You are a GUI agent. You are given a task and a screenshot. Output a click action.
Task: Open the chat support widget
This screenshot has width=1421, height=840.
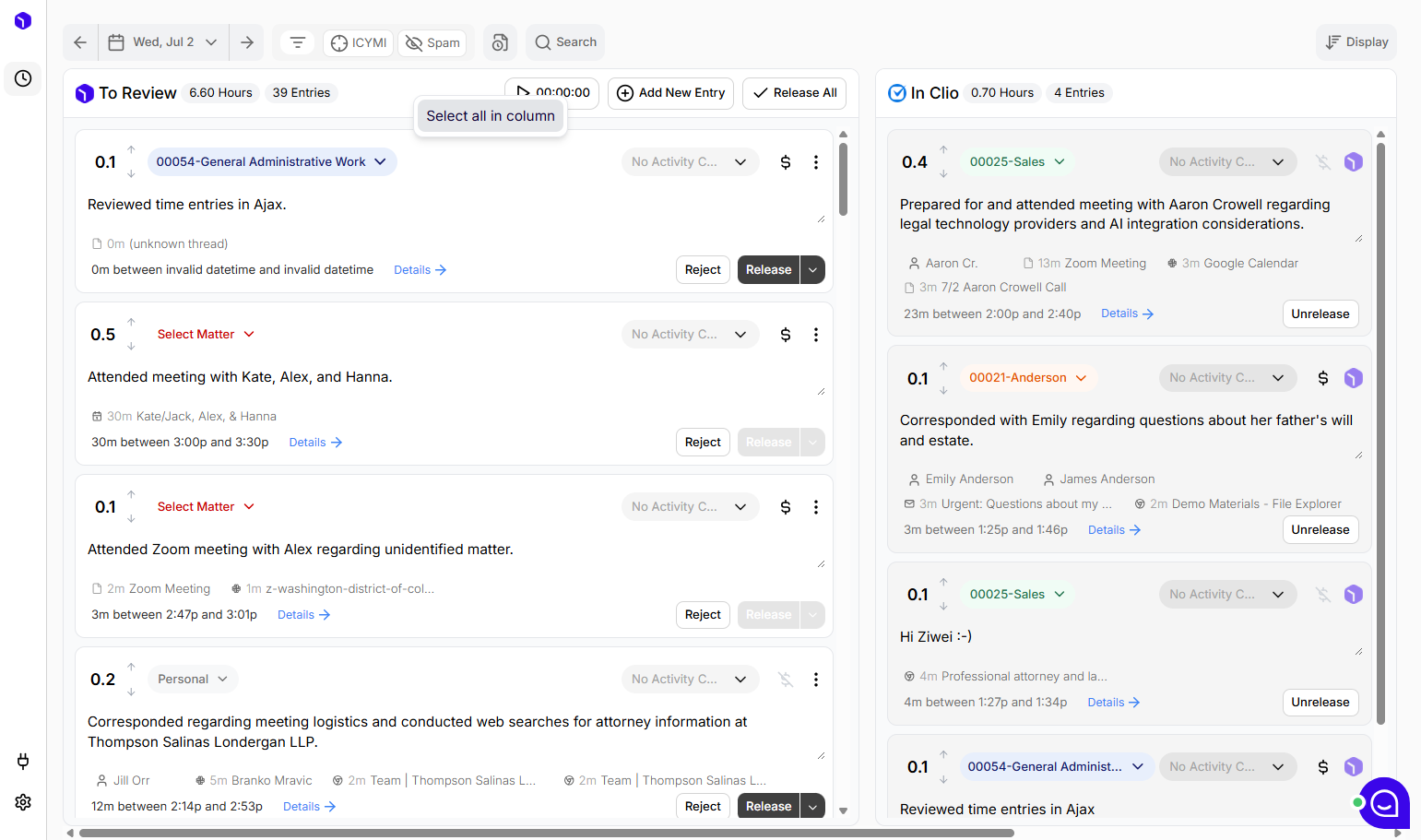pyautogui.click(x=1384, y=803)
